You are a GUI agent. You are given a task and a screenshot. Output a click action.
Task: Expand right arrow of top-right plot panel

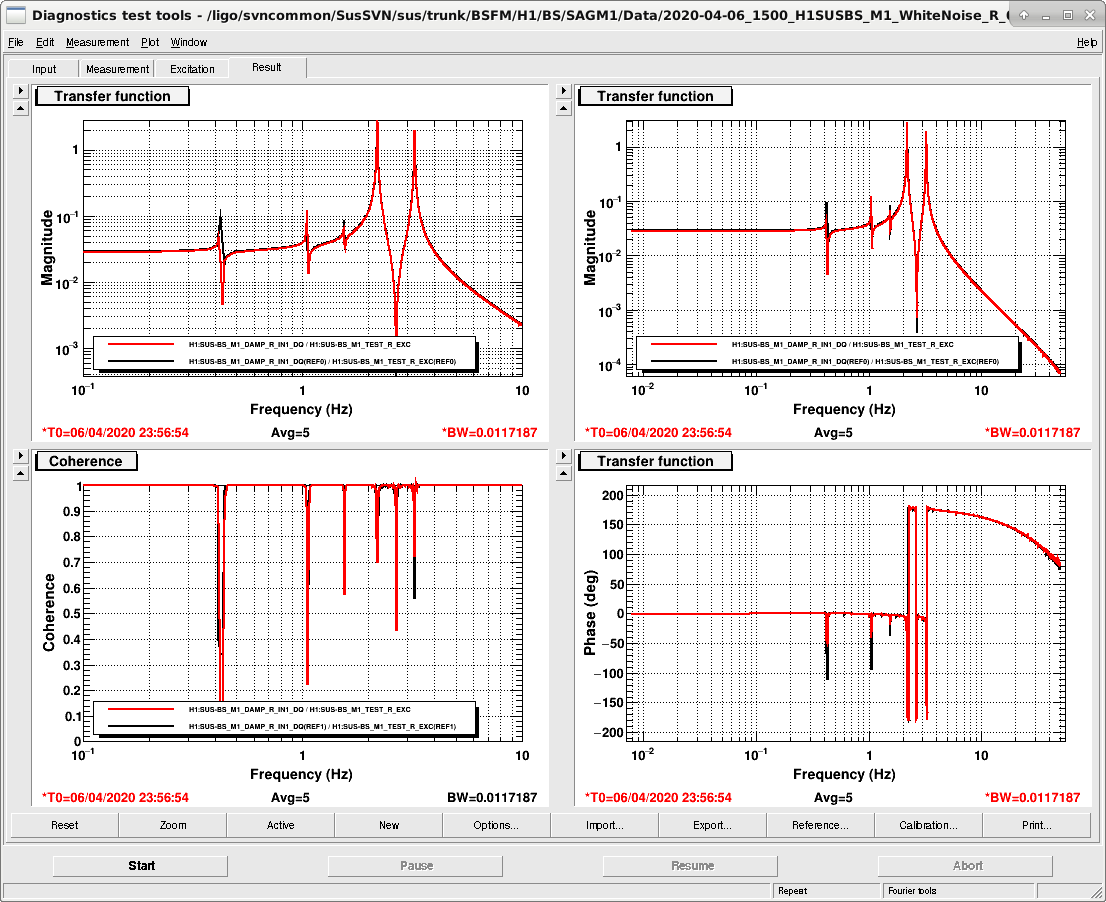pyautogui.click(x=563, y=90)
